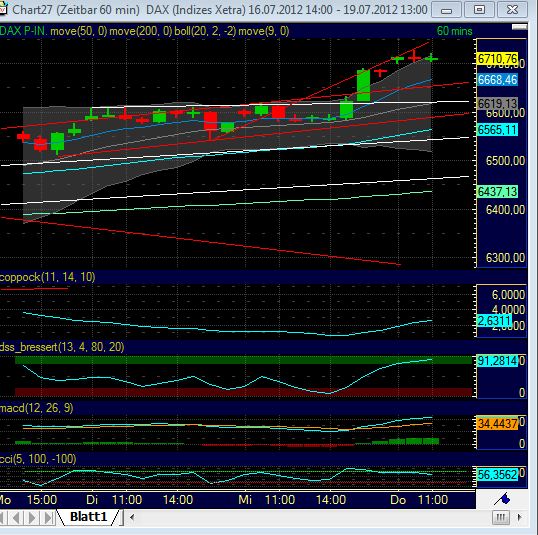Click the coppock value 2,6311
538x535 pixels.
click(494, 321)
